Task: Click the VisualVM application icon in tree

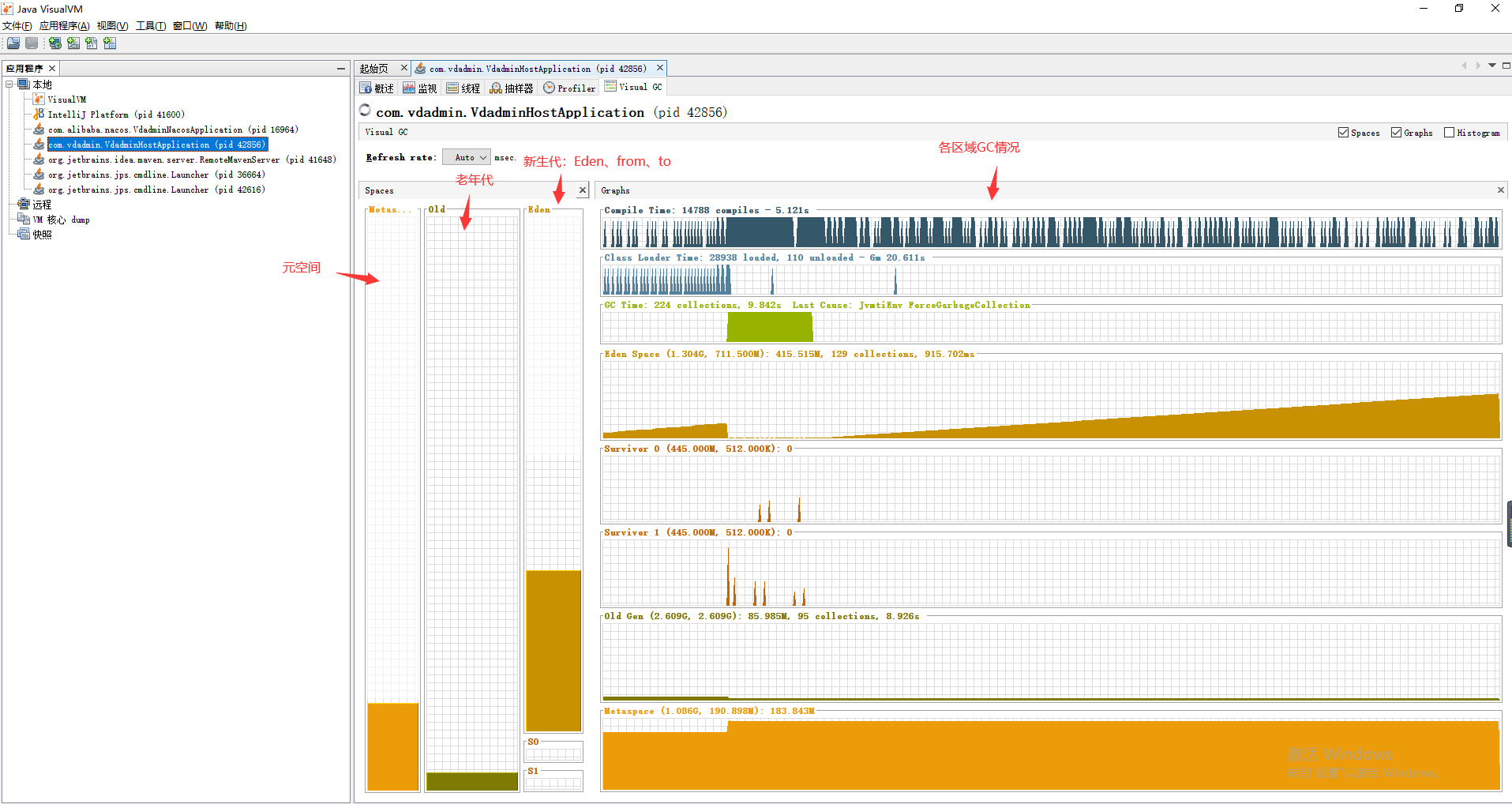Action: (39, 99)
